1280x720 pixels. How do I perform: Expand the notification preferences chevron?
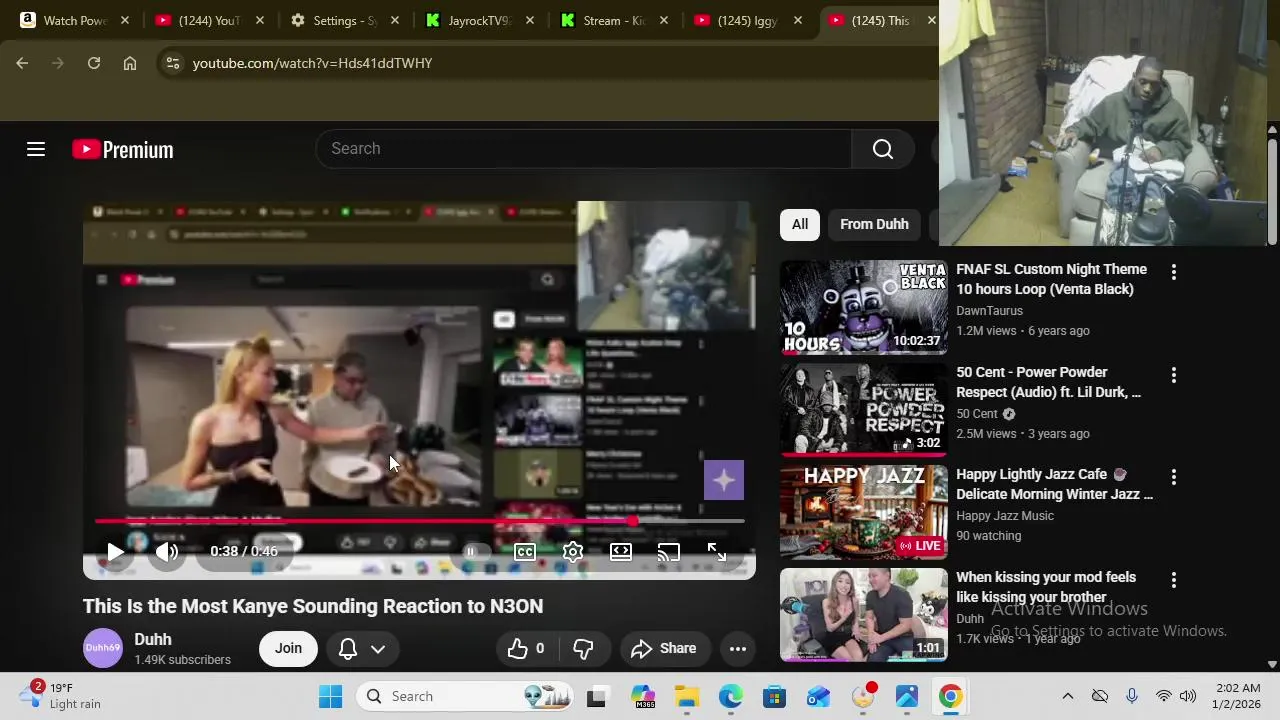click(x=378, y=649)
